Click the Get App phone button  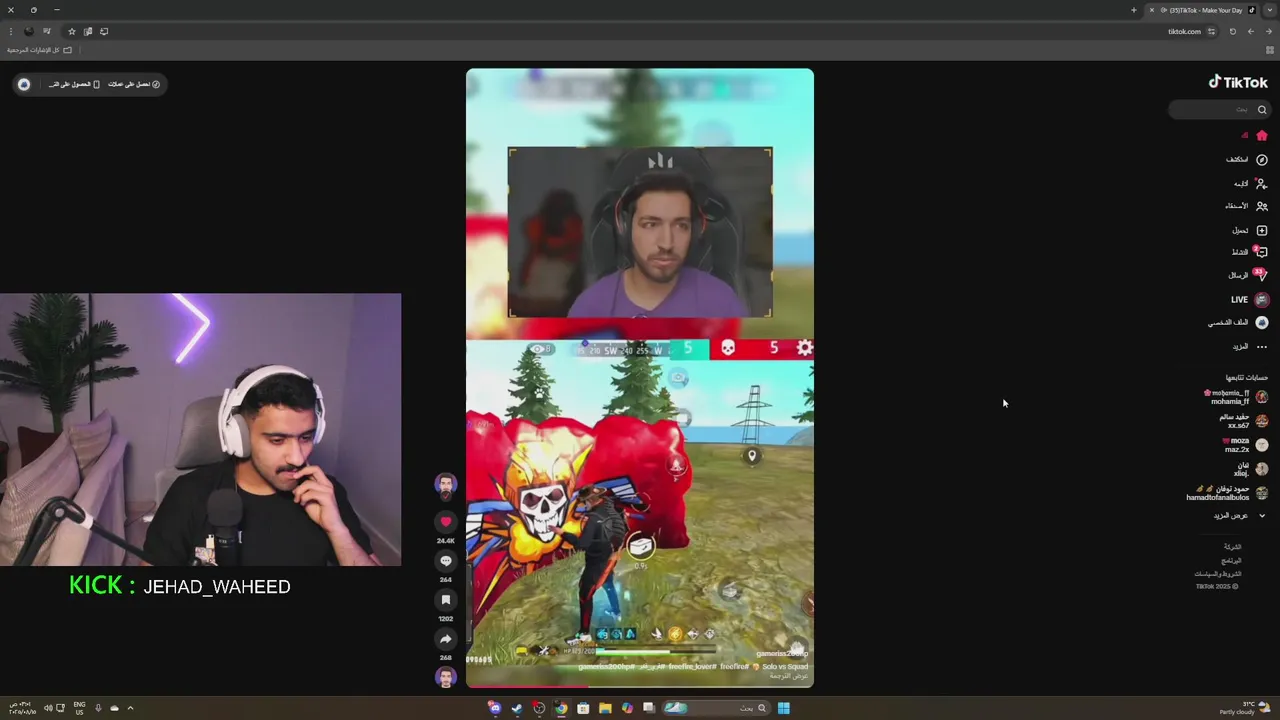coord(75,84)
